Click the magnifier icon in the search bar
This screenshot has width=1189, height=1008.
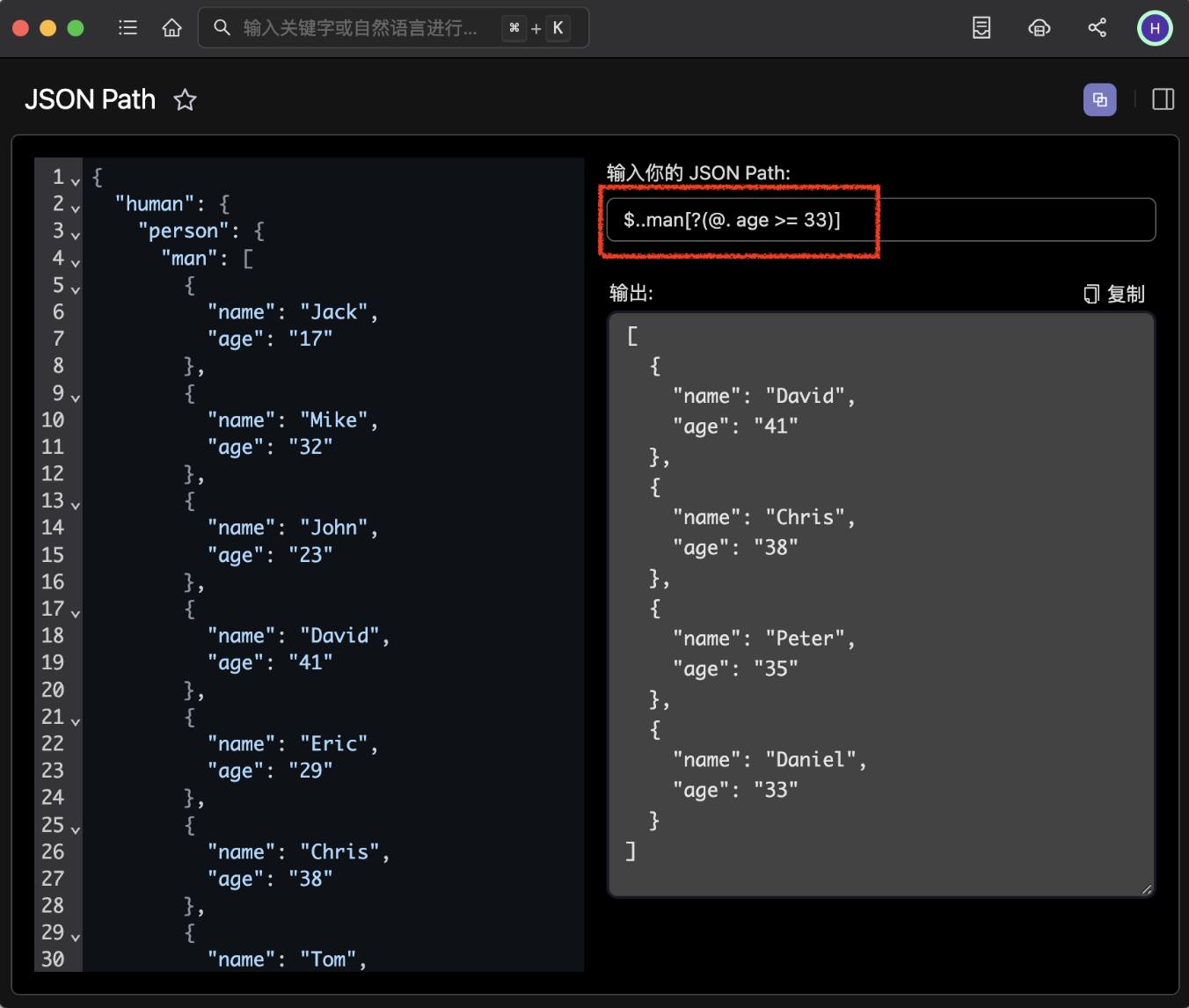[x=222, y=27]
